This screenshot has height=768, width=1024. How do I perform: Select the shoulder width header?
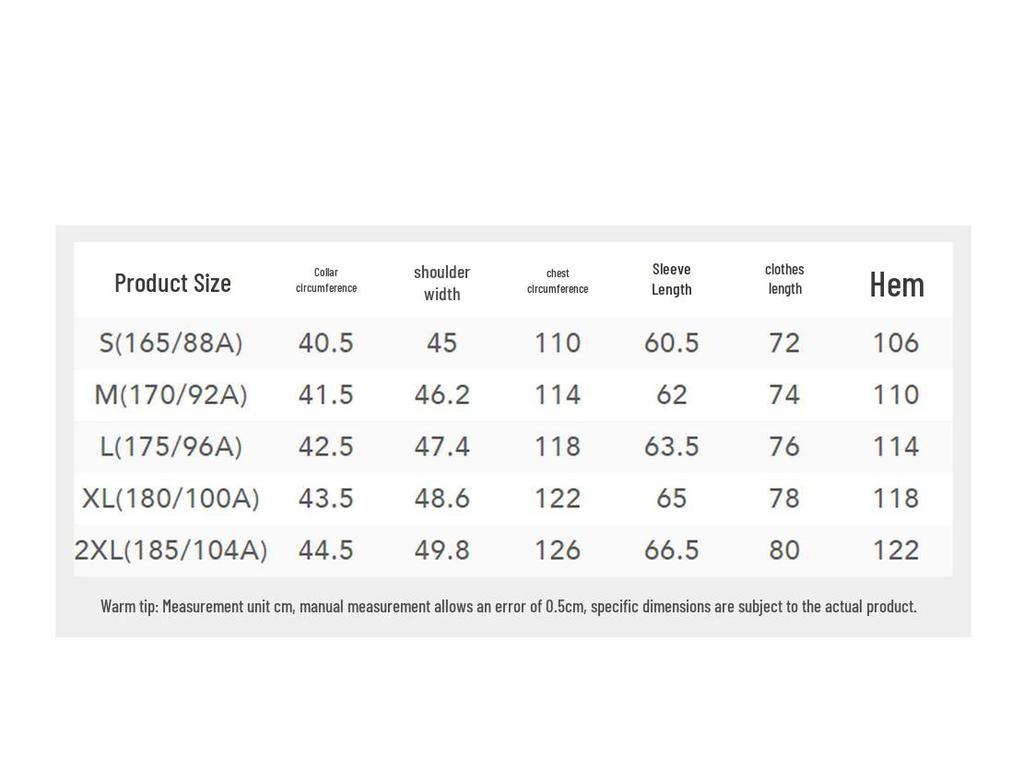click(x=442, y=283)
